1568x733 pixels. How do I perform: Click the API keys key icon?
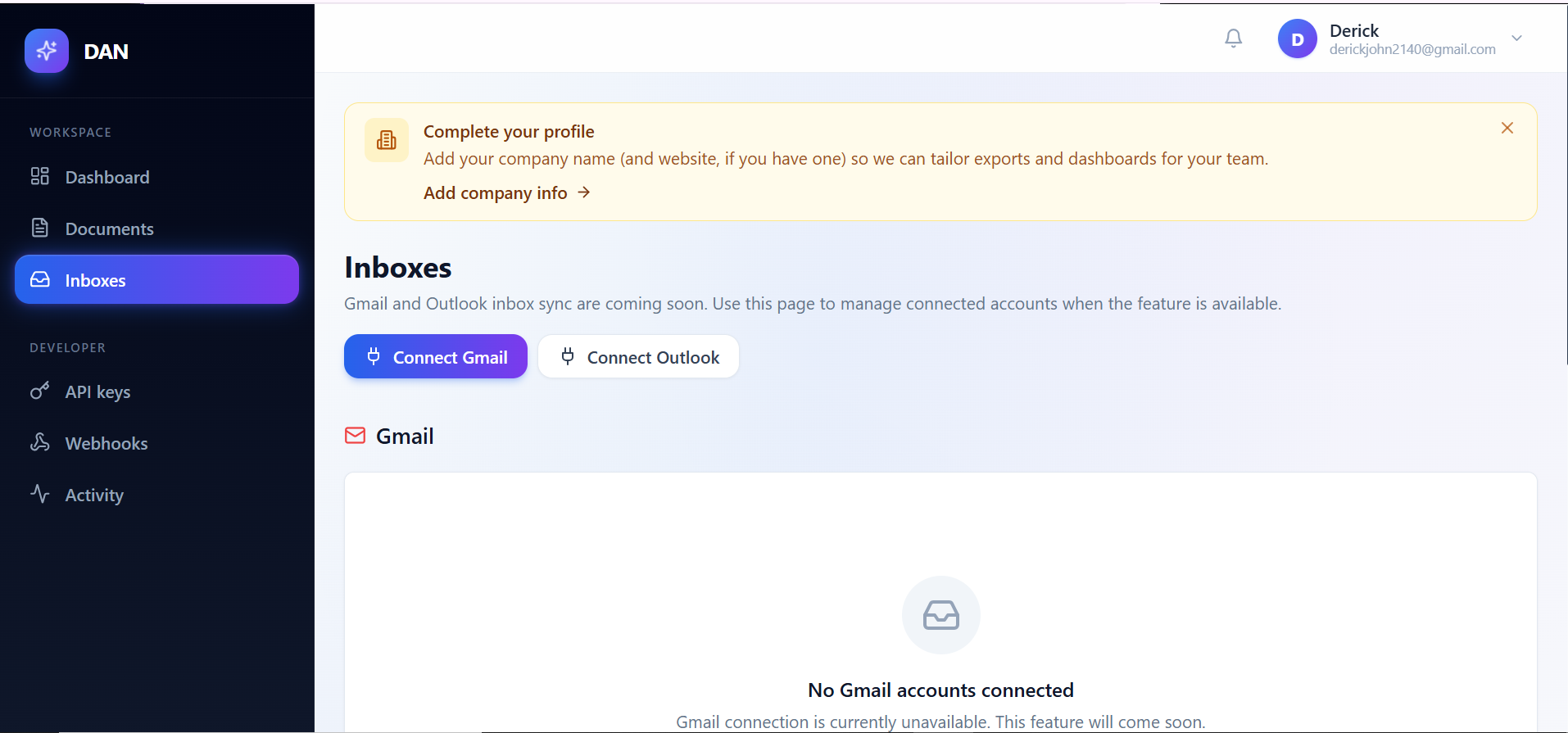[x=40, y=391]
